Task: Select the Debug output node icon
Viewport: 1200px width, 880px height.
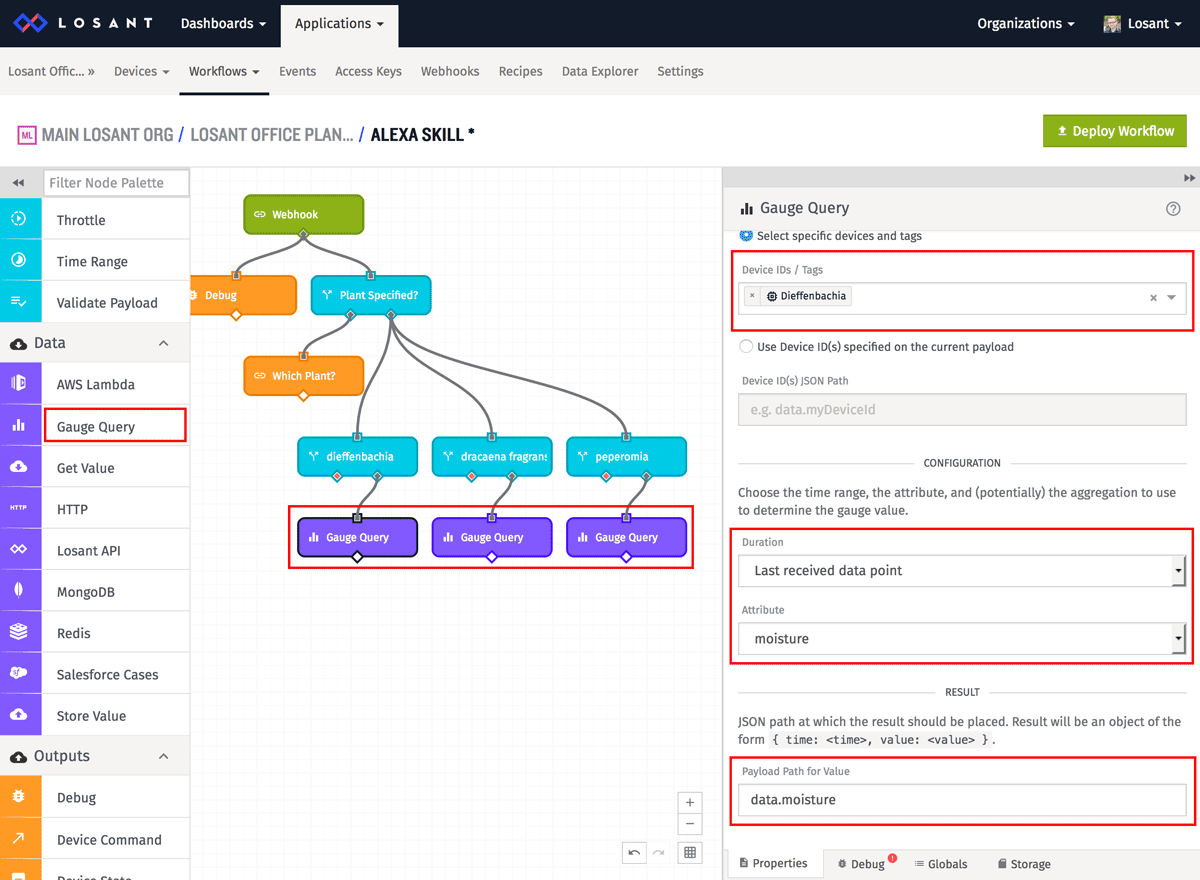Action: [19, 797]
